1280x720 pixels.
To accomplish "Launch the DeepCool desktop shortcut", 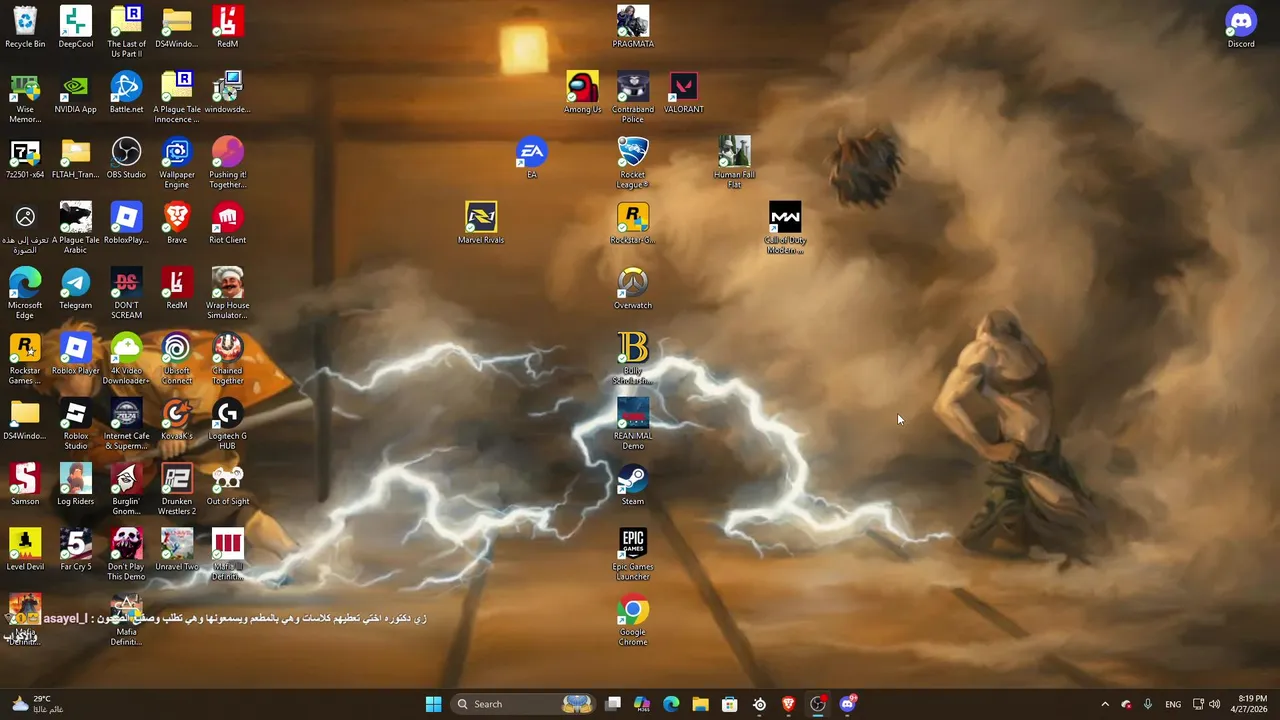I will (76, 27).
